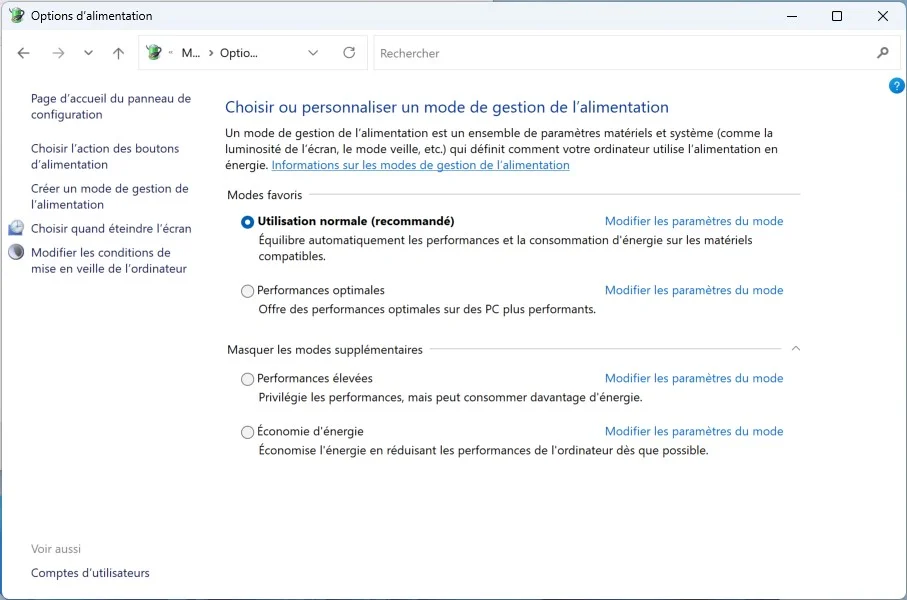This screenshot has height=600, width=907.
Task: Click heading Choisir ou personnaliser un mode
Action: tap(447, 107)
